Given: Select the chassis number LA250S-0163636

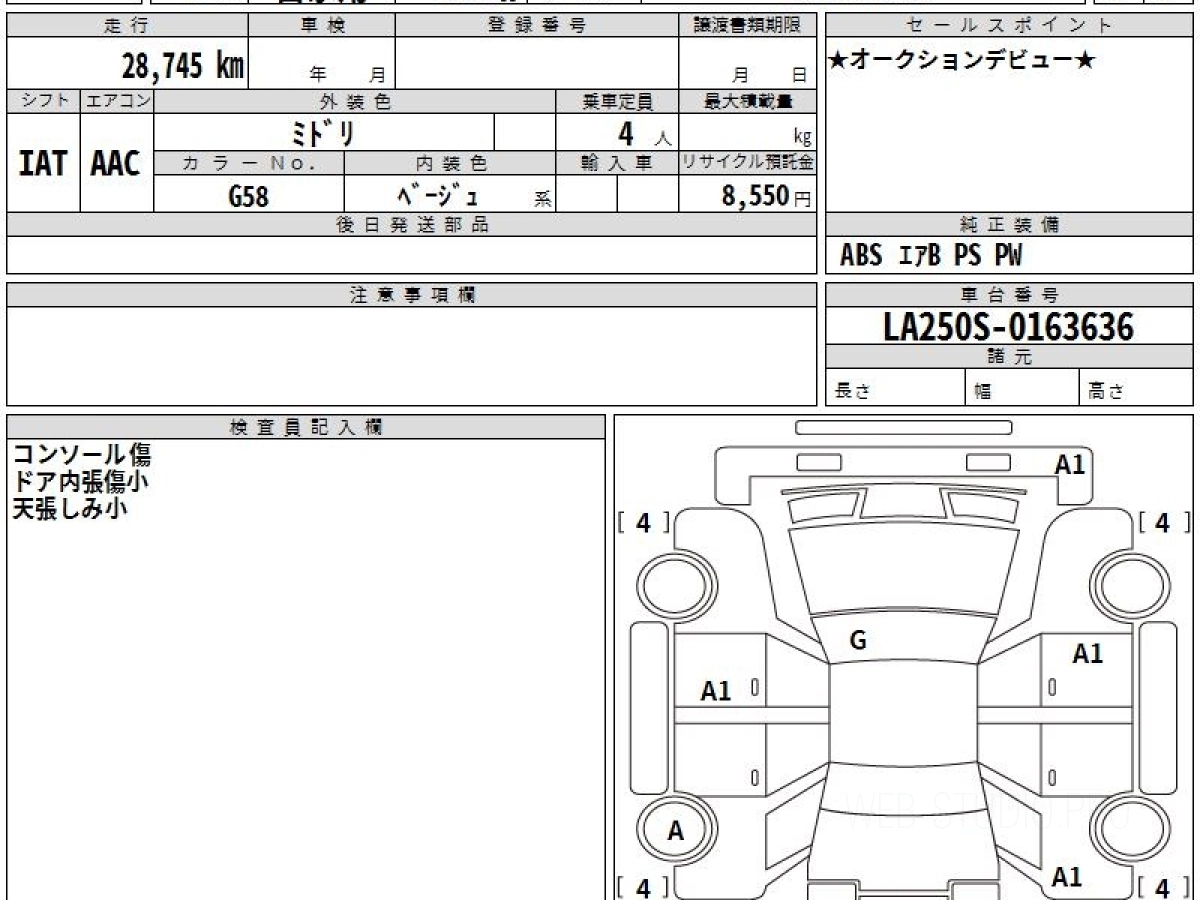Looking at the screenshot, I should [x=1009, y=326].
